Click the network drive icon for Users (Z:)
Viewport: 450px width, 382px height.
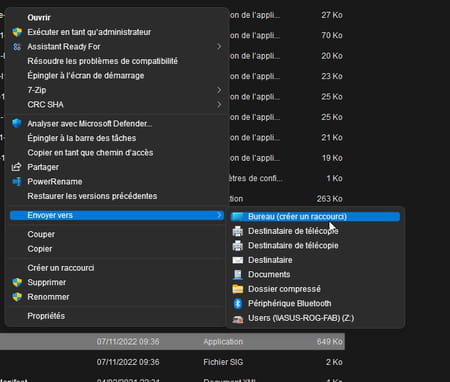click(238, 318)
